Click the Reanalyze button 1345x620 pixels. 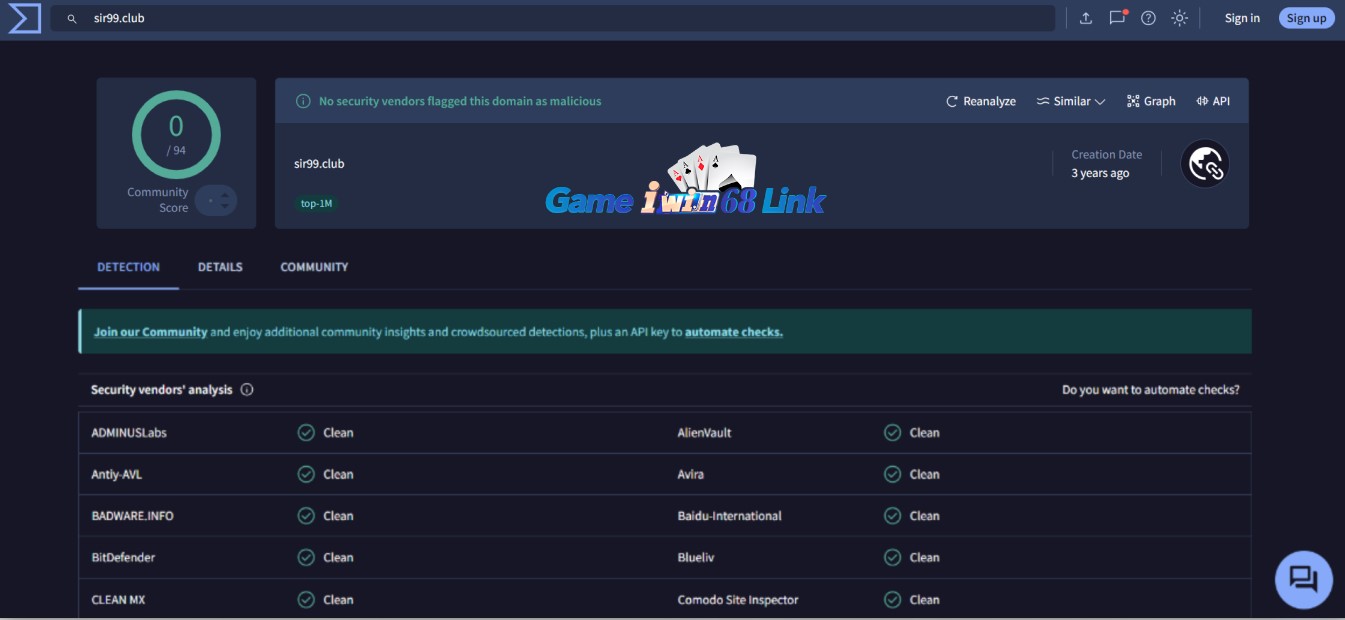tap(981, 101)
